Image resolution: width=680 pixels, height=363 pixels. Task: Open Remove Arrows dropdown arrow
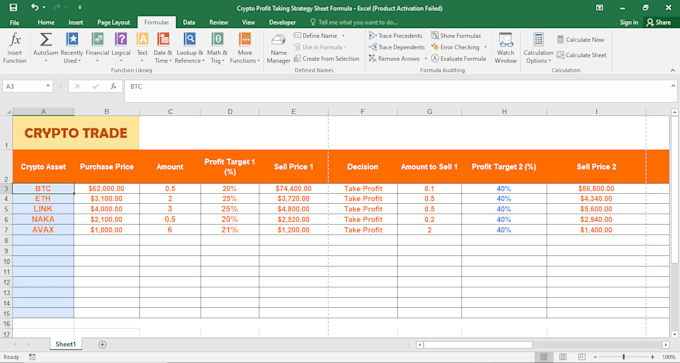(425, 58)
